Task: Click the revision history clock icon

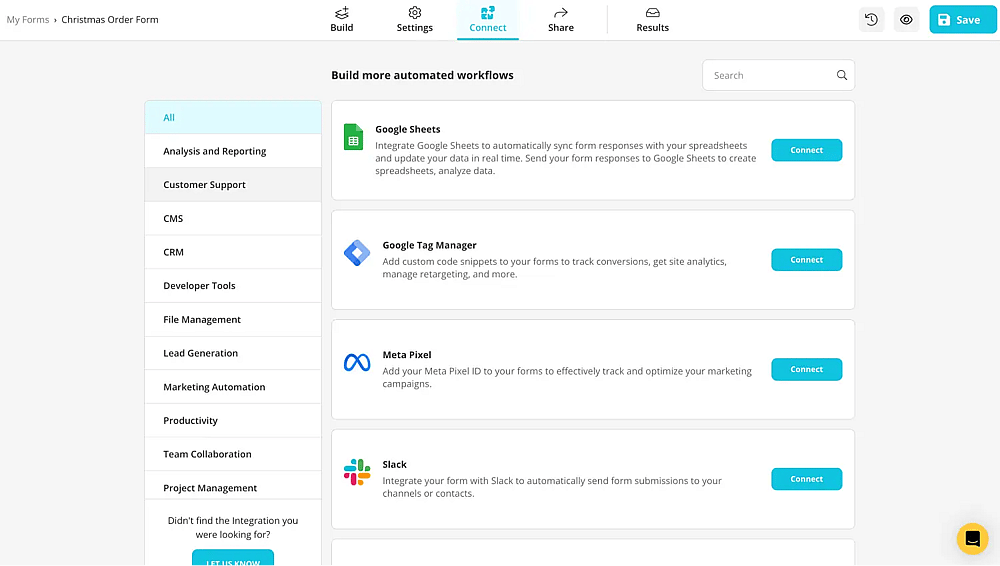Action: click(x=871, y=20)
